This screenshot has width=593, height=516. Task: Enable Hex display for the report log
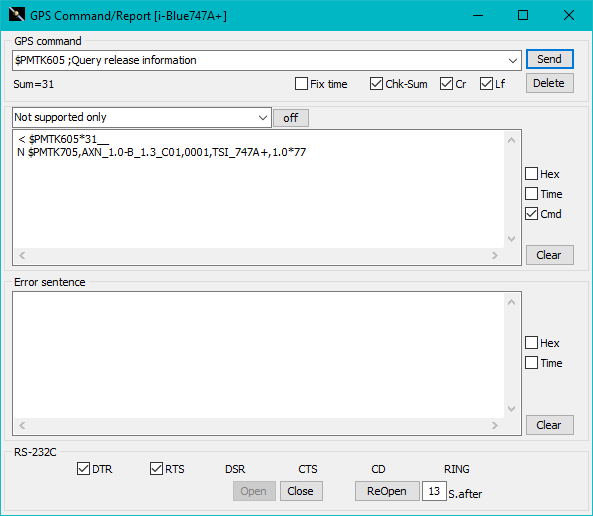click(x=531, y=174)
